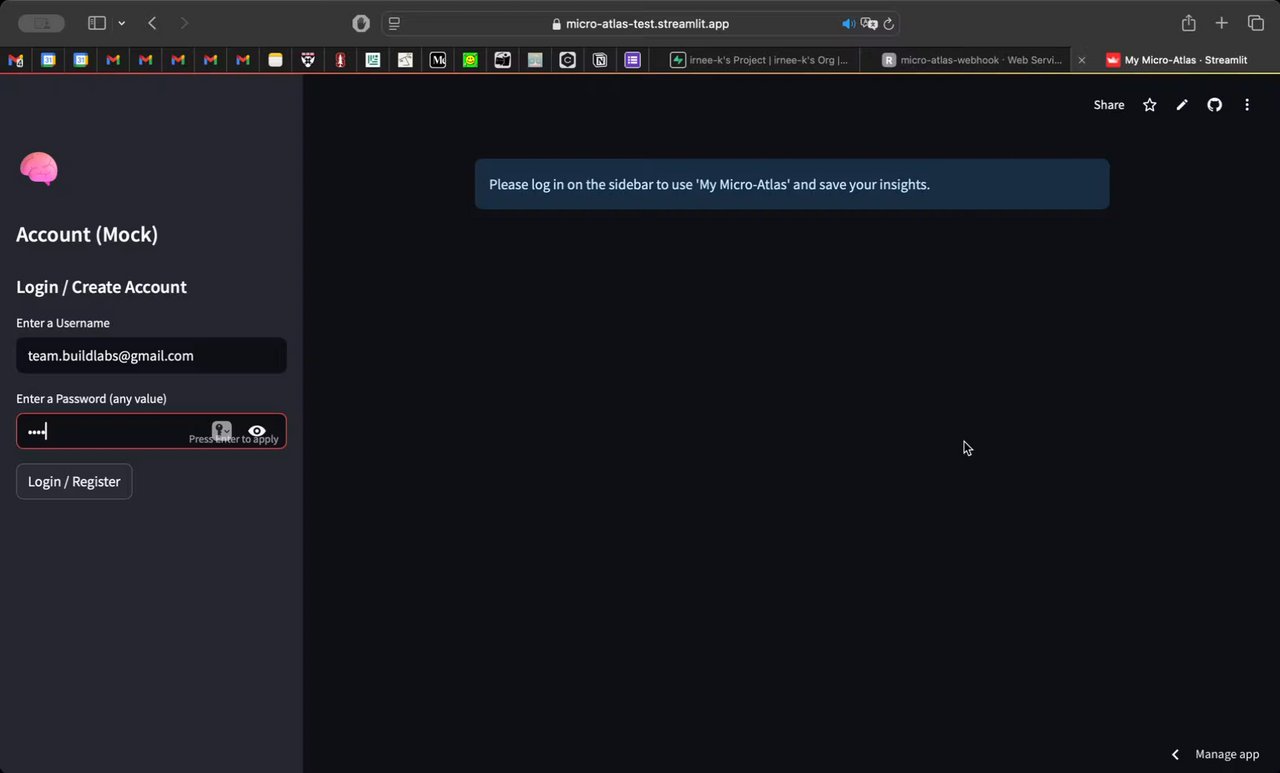Viewport: 1280px width, 773px height.
Task: Focus the Enter a Username field
Action: 151,355
